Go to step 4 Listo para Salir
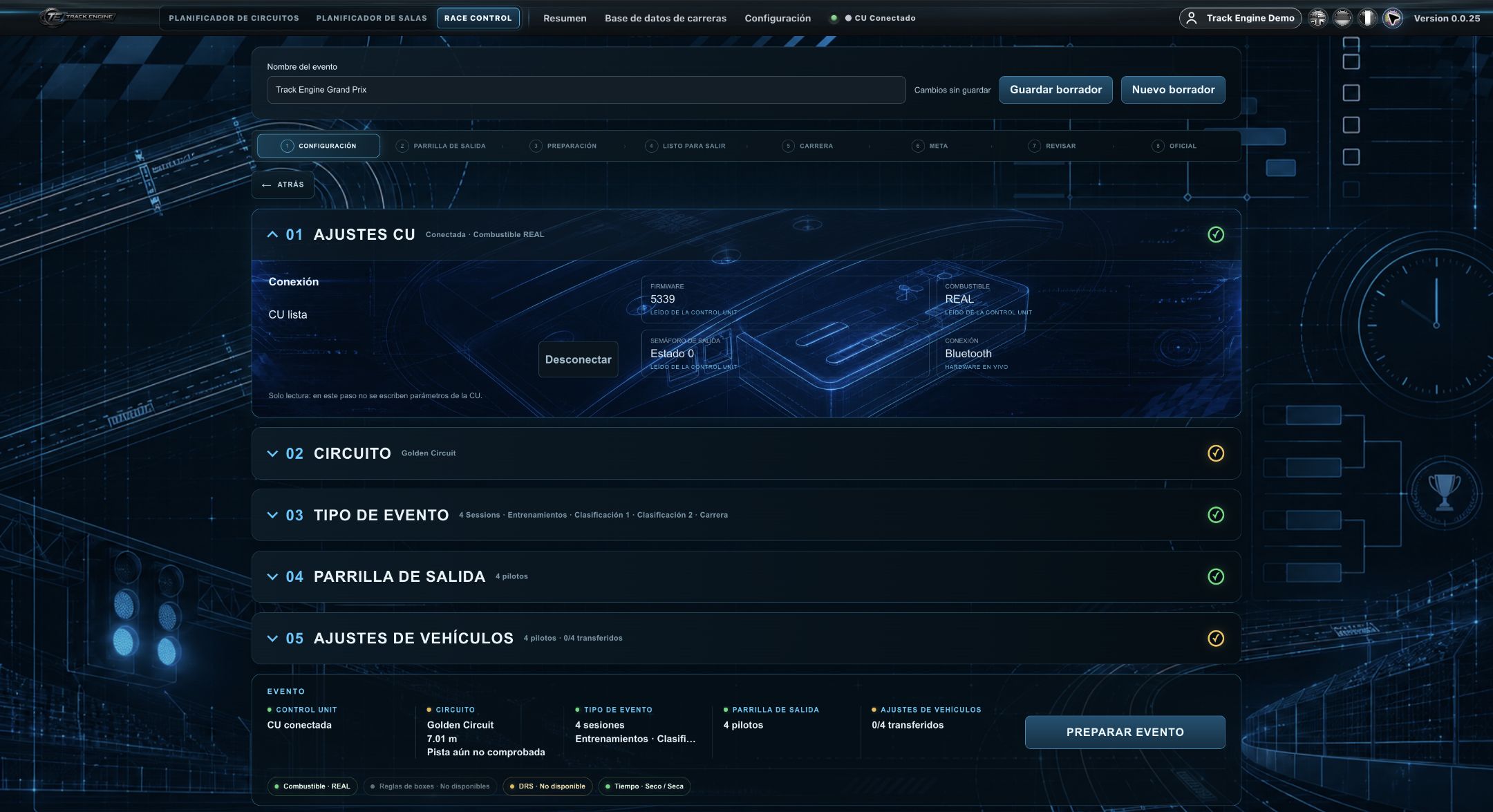1493x812 pixels. (686, 146)
